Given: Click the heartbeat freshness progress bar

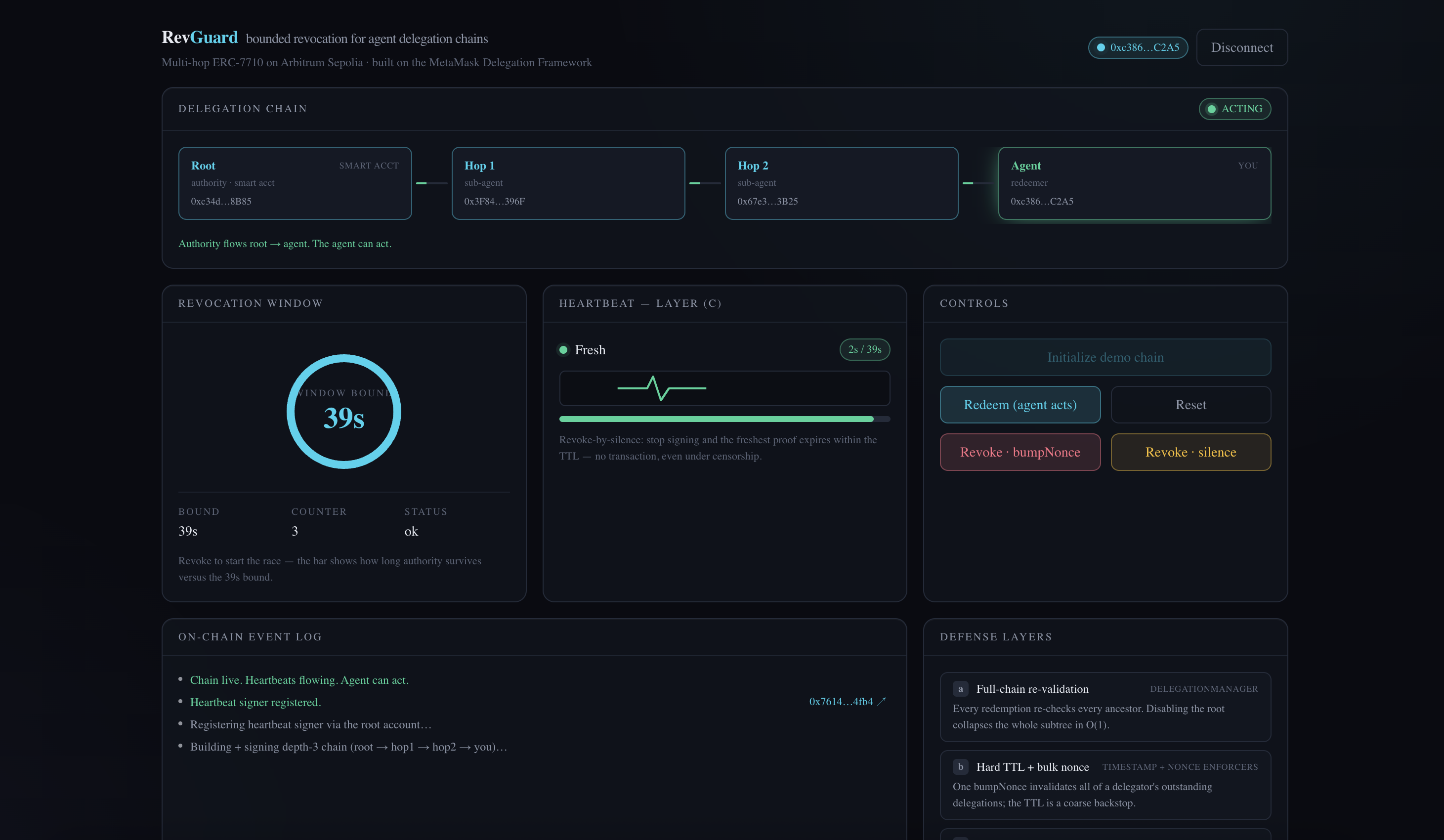Looking at the screenshot, I should (x=724, y=419).
